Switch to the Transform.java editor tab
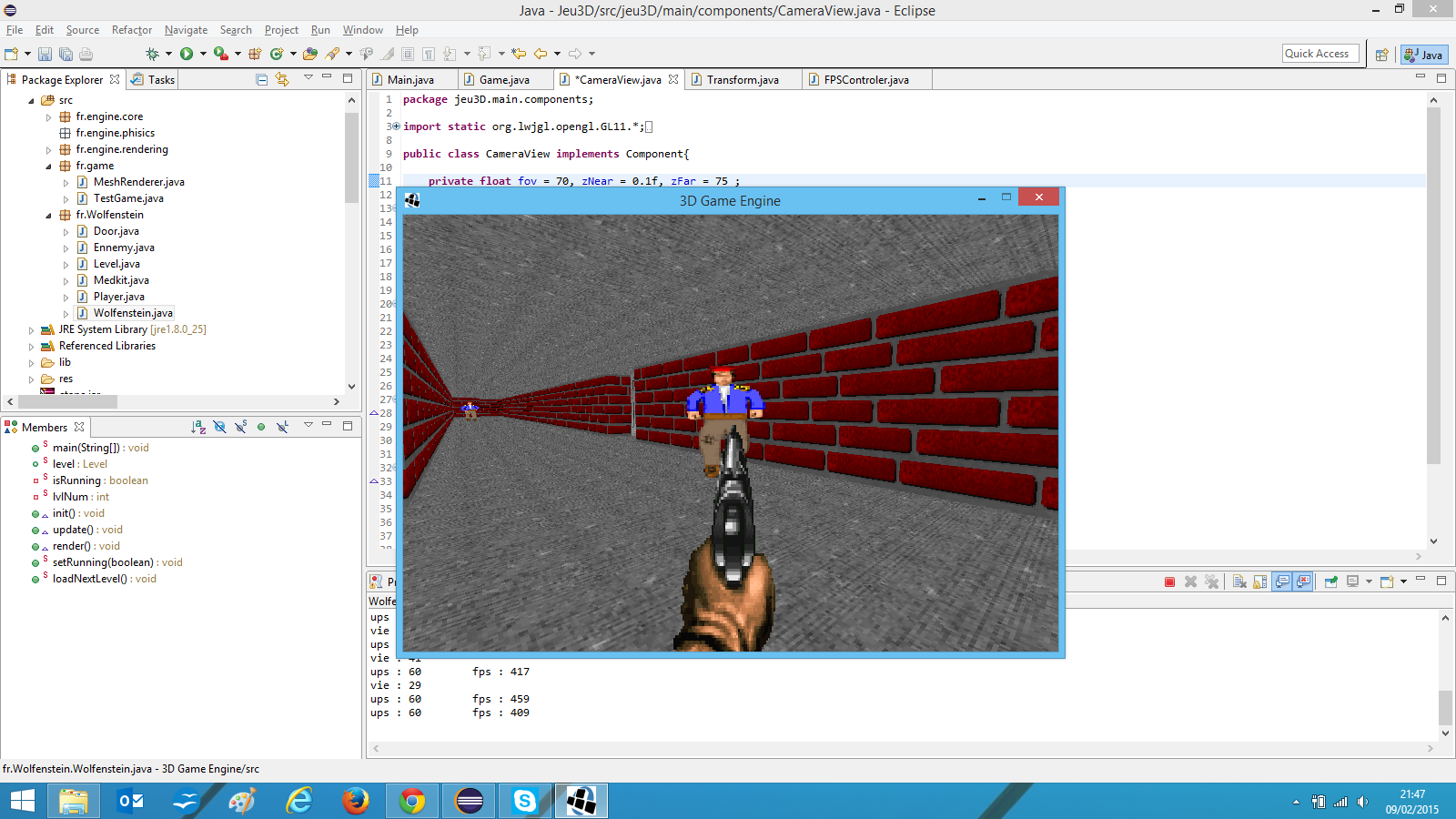 pyautogui.click(x=742, y=80)
